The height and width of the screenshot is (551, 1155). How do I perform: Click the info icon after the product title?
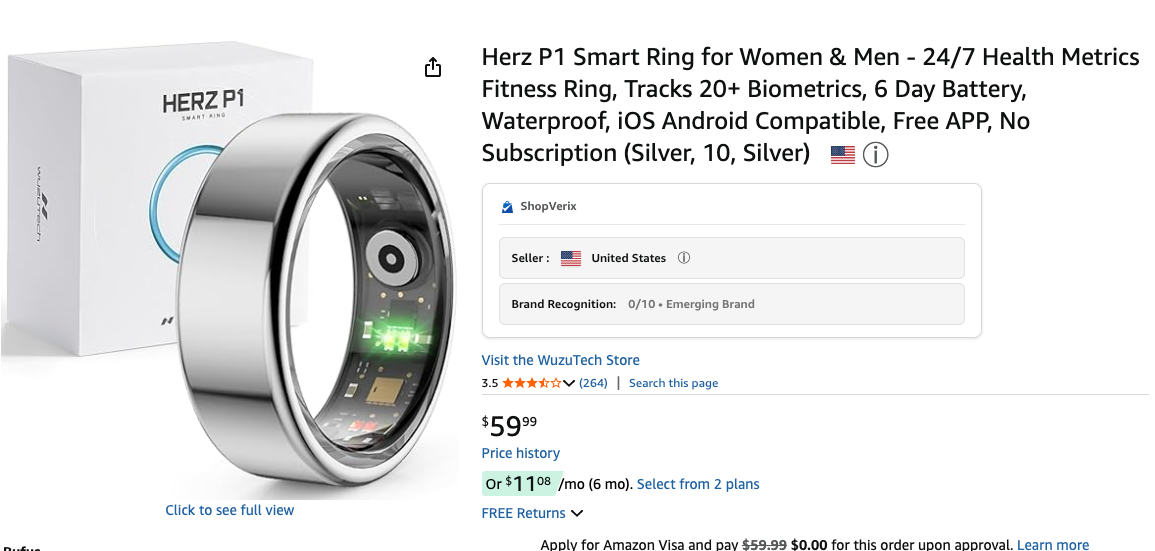pyautogui.click(x=875, y=155)
